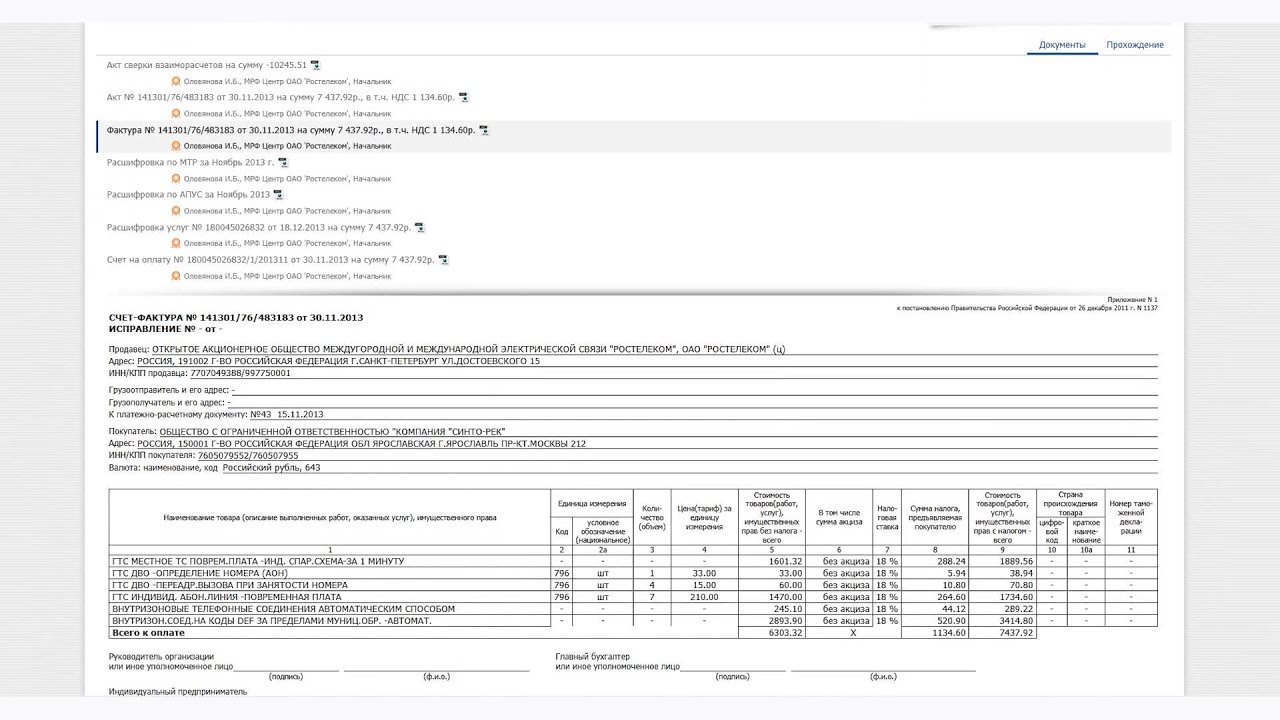Click download icon beside Акт № 141301/76/483183
The height and width of the screenshot is (720, 1280).
pyautogui.click(x=463, y=98)
